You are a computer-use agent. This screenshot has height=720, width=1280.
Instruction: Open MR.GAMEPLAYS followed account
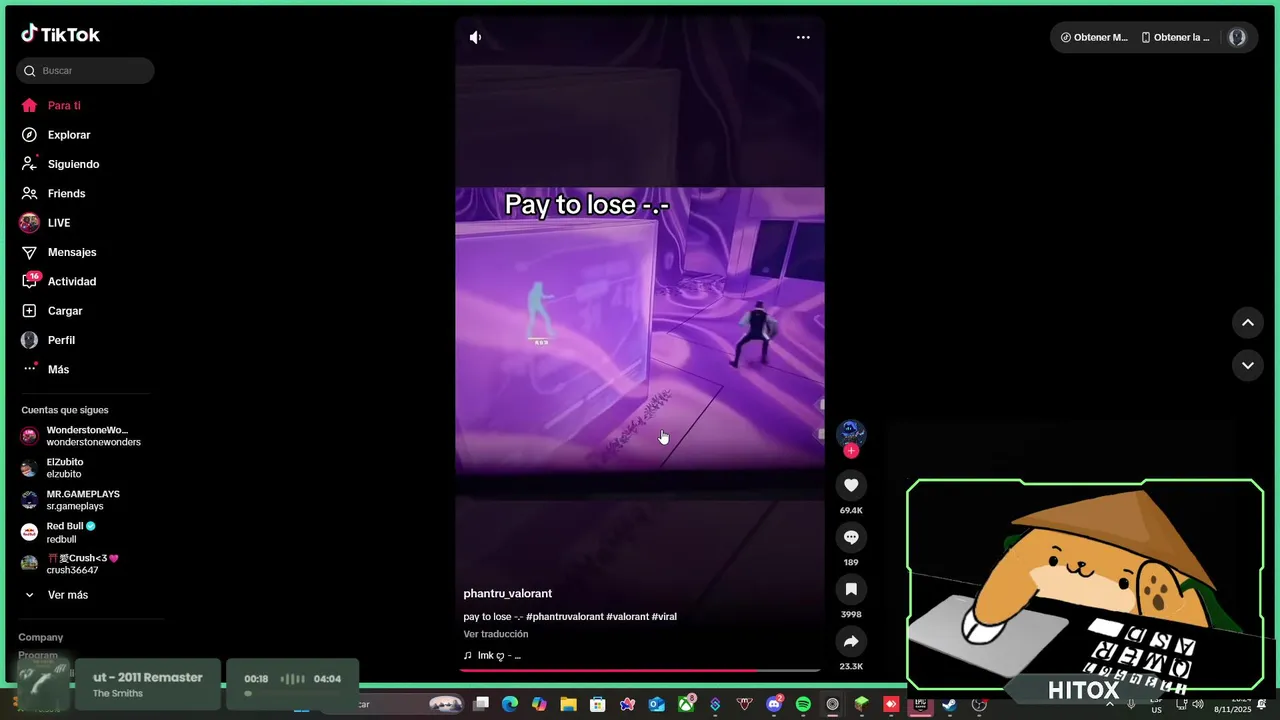tap(83, 500)
